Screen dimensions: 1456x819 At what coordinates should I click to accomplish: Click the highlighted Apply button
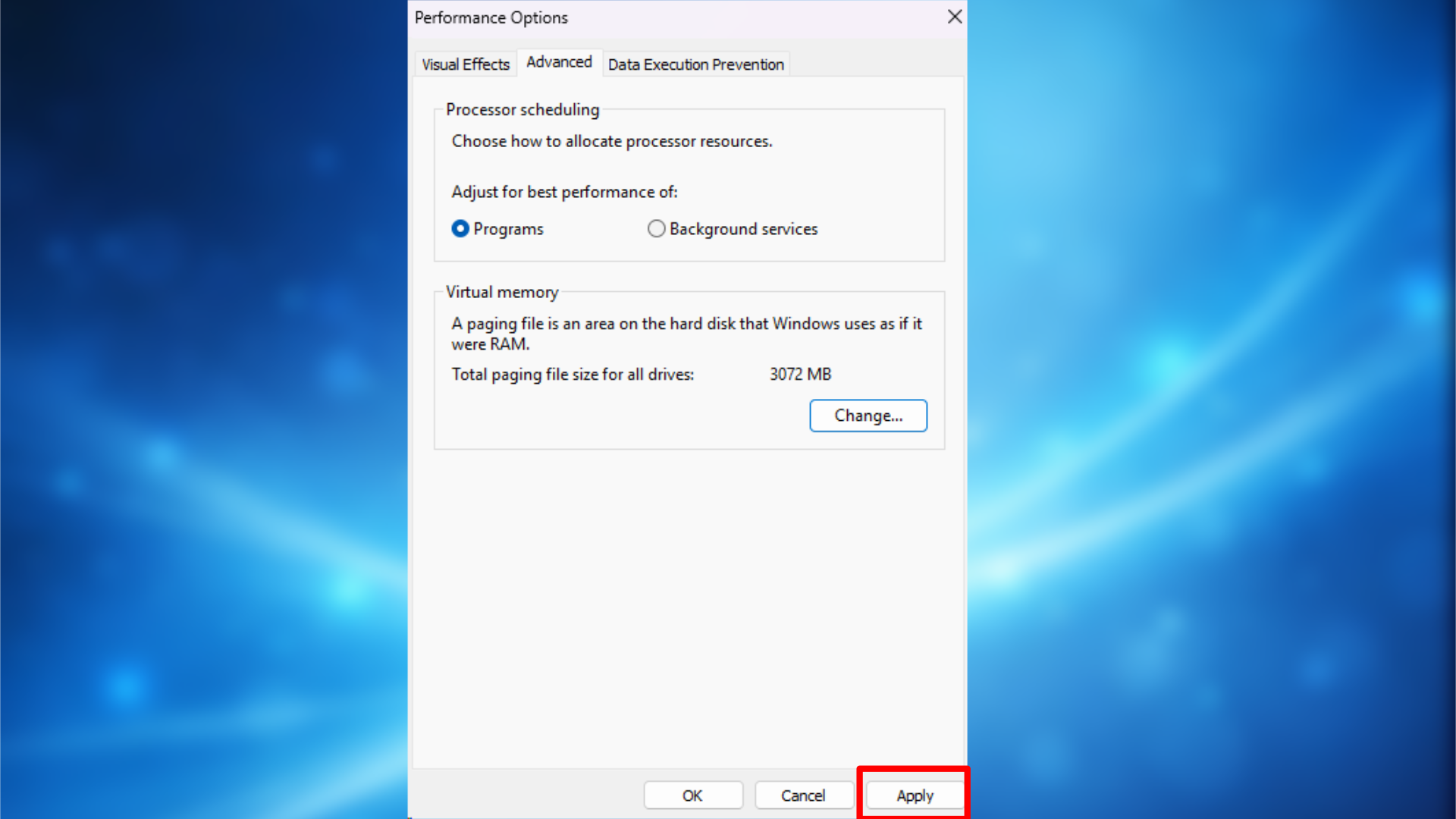[x=913, y=795]
